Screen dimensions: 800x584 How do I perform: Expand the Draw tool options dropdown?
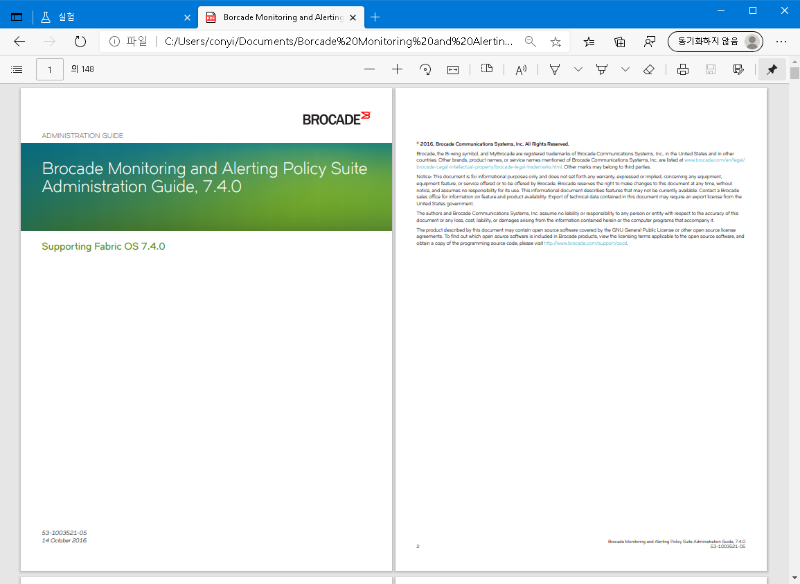(578, 69)
